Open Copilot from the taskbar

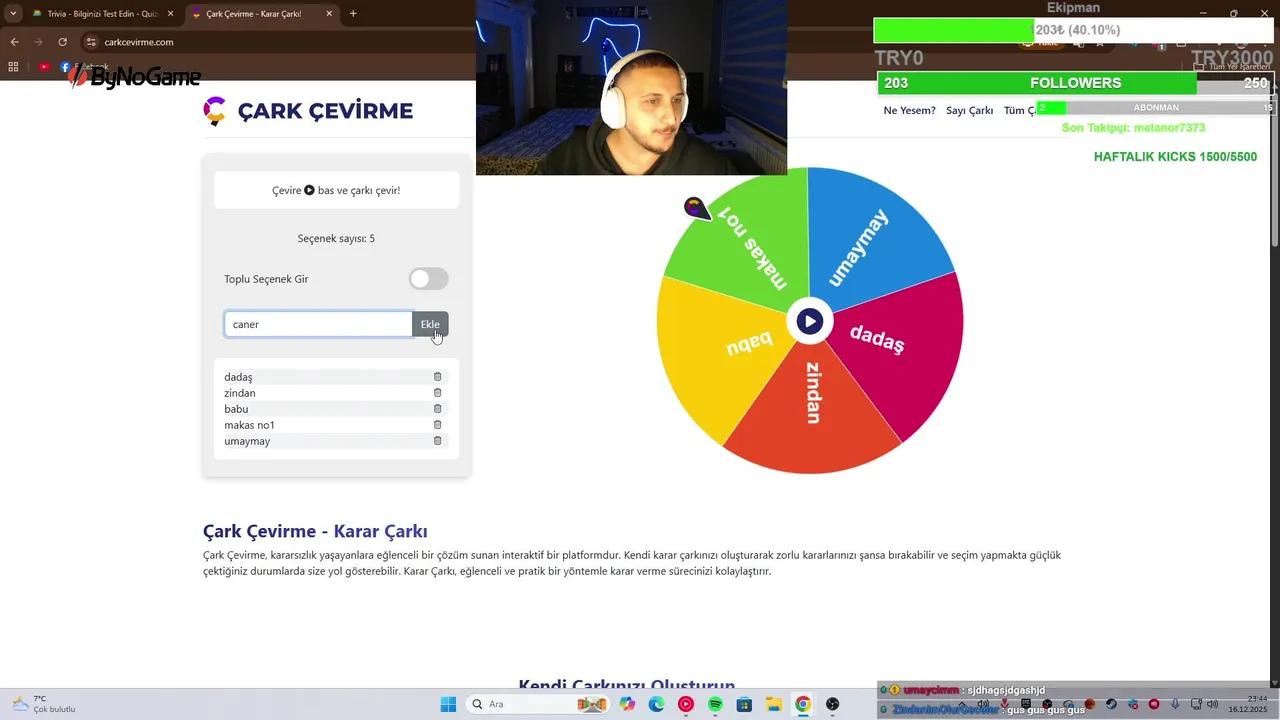(x=627, y=704)
